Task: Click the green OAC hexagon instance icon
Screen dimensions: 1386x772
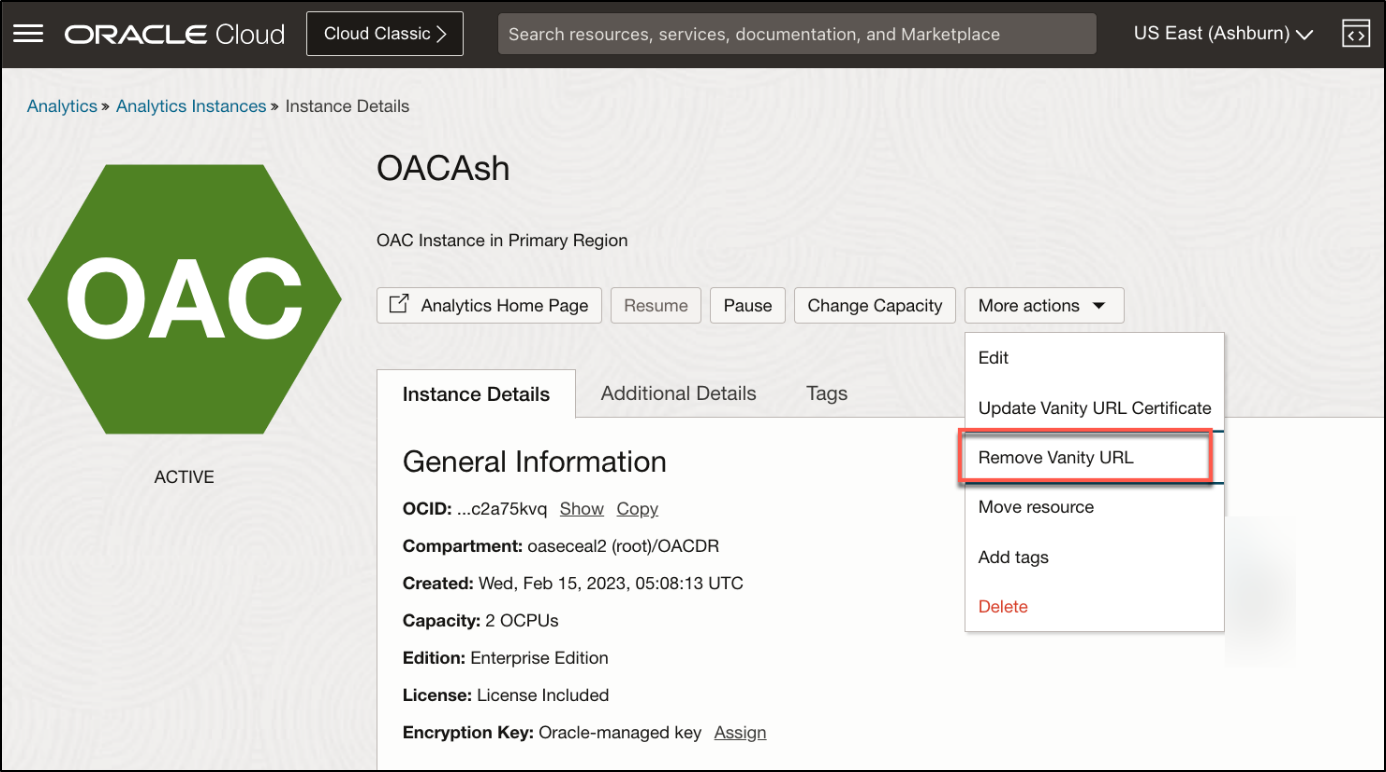Action: pyautogui.click(x=184, y=299)
